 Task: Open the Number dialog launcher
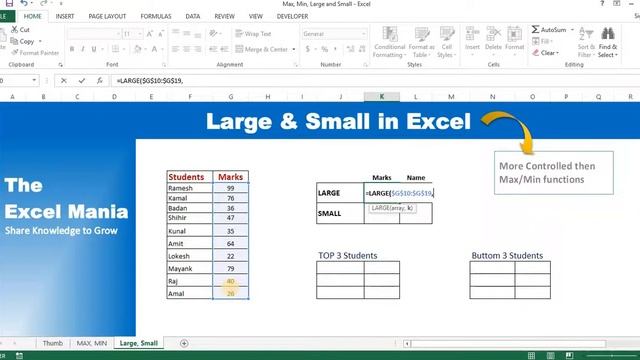[365, 64]
